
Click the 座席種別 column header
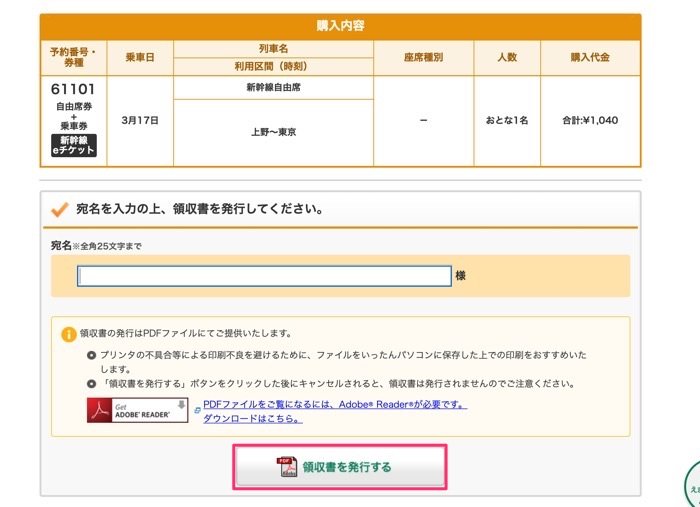(x=424, y=58)
